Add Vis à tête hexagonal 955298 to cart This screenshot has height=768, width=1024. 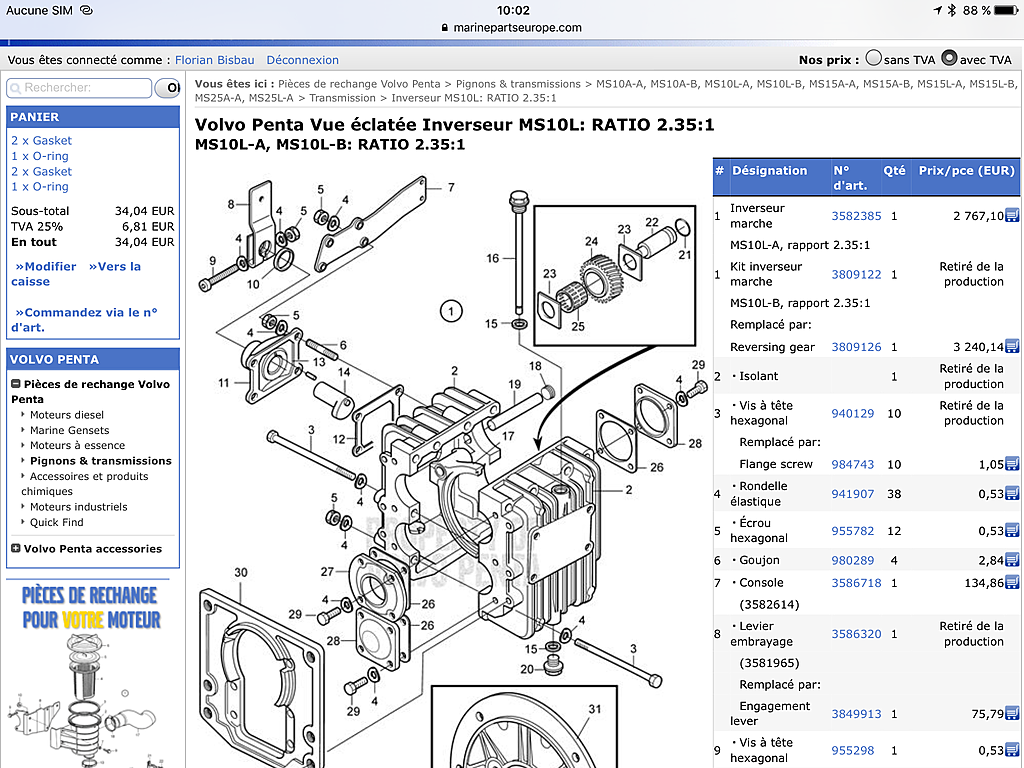tap(1012, 750)
